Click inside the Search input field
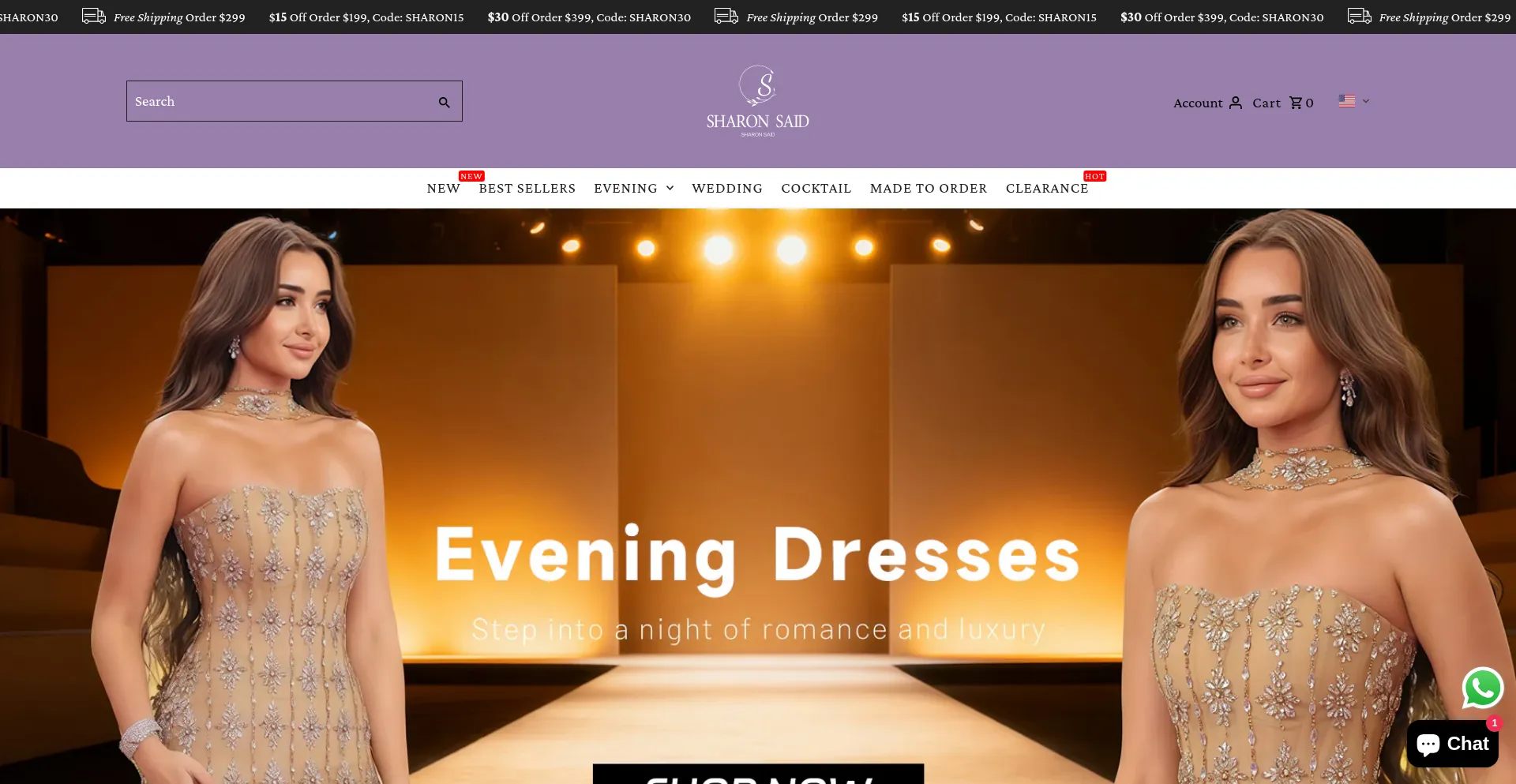 (x=268, y=100)
